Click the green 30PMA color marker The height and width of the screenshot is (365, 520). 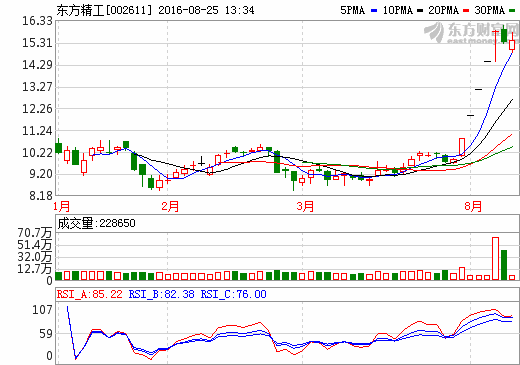point(512,11)
